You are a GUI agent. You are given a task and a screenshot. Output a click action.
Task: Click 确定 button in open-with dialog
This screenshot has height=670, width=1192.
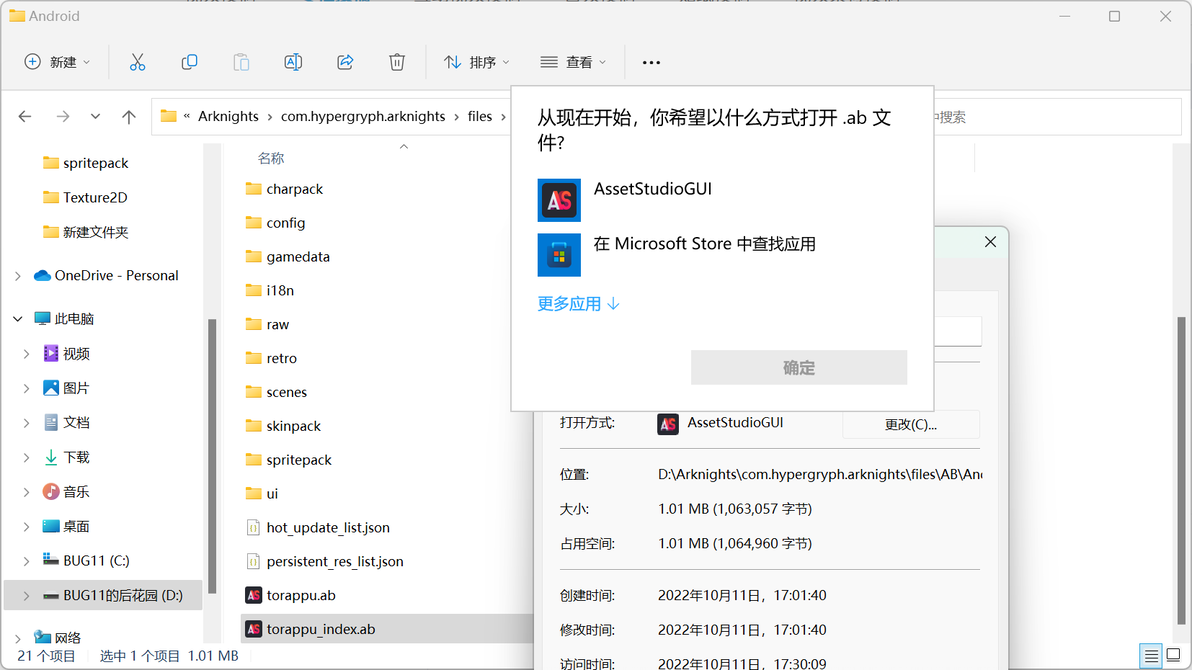(799, 368)
